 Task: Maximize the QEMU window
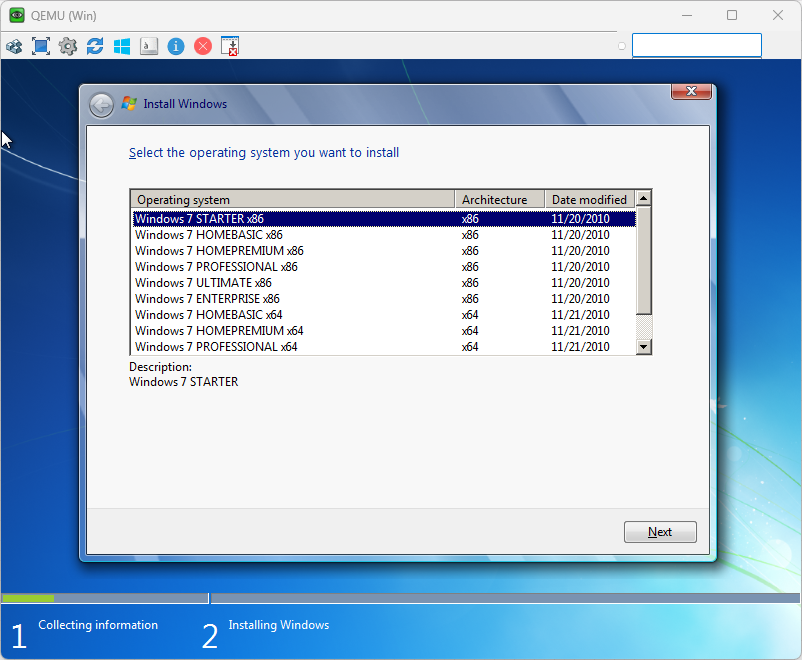(732, 15)
